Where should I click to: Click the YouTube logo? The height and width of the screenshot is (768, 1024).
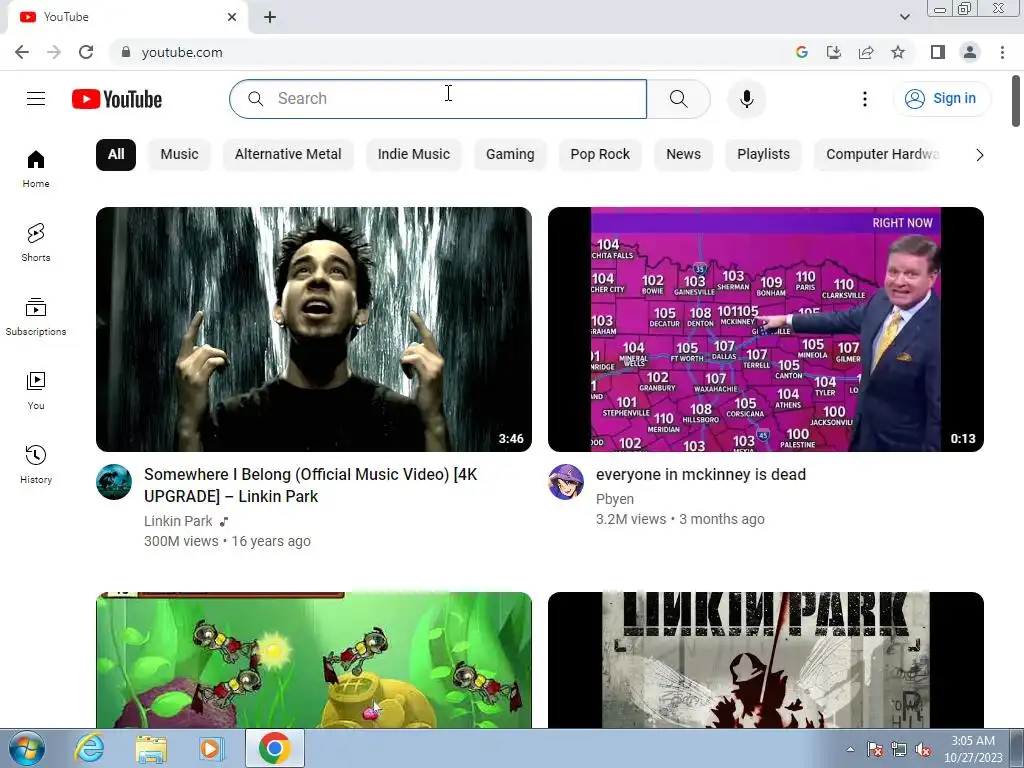click(117, 99)
